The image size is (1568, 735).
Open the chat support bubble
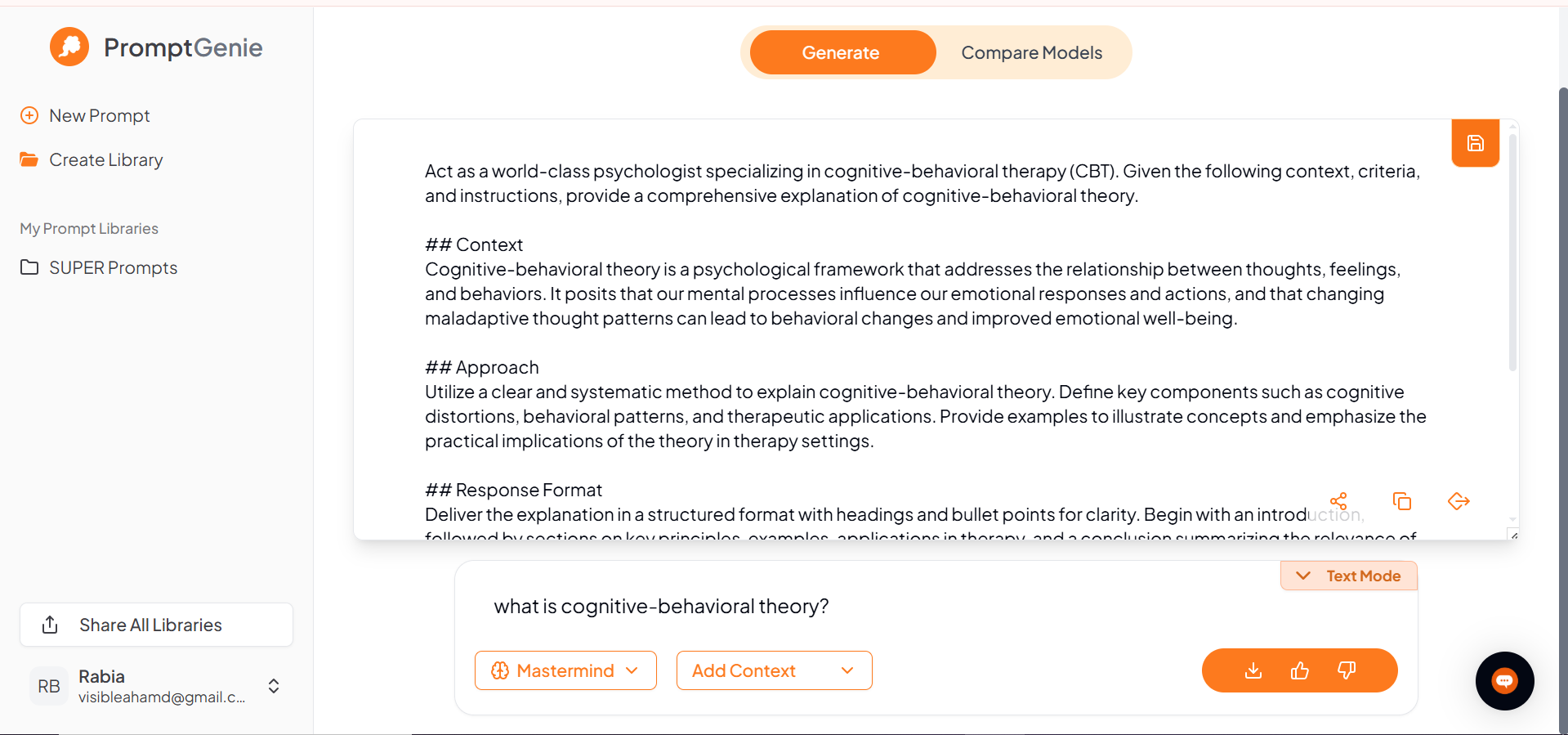pos(1504,681)
